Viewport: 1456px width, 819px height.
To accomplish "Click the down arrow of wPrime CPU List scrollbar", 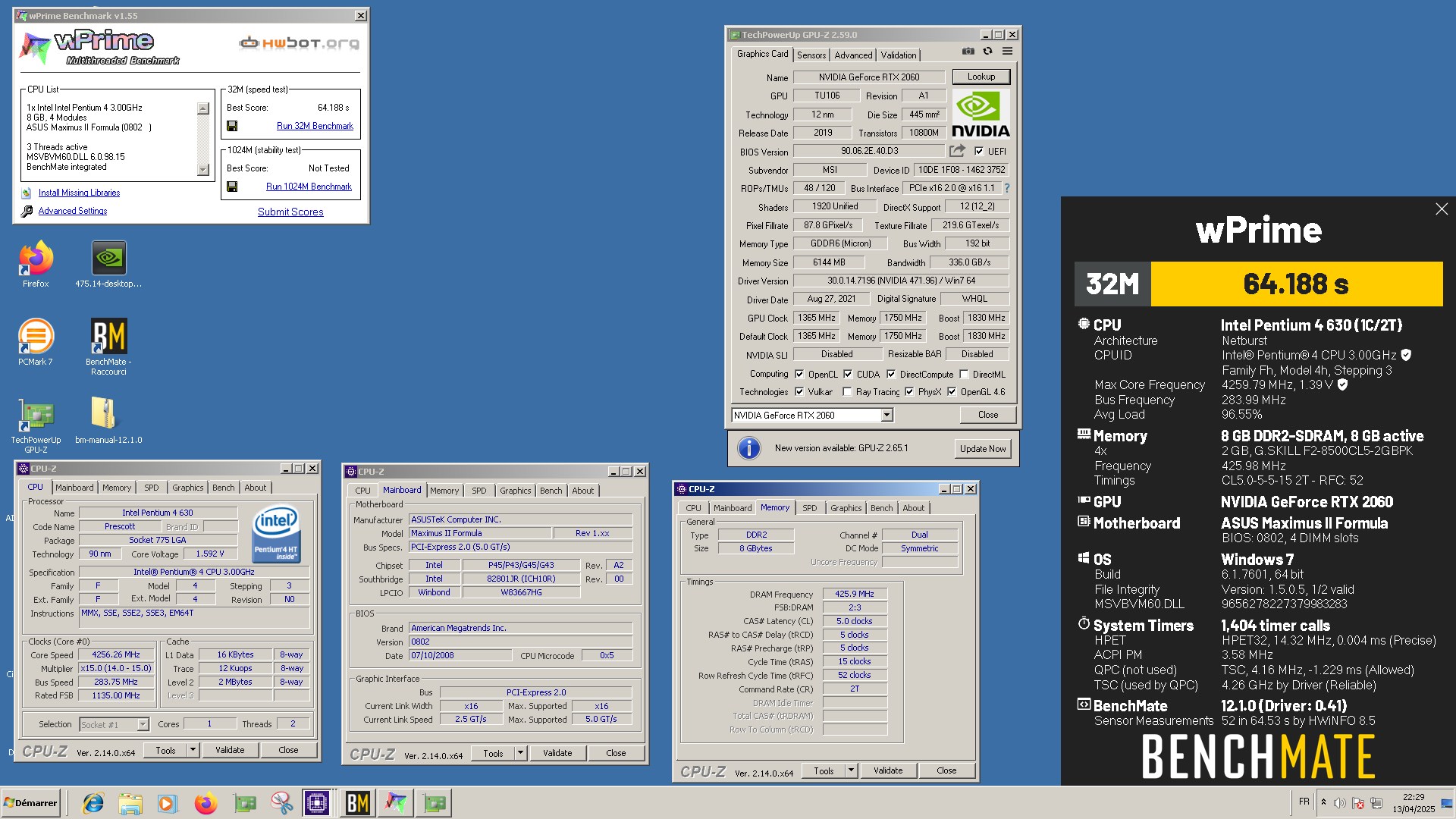I will tap(202, 170).
